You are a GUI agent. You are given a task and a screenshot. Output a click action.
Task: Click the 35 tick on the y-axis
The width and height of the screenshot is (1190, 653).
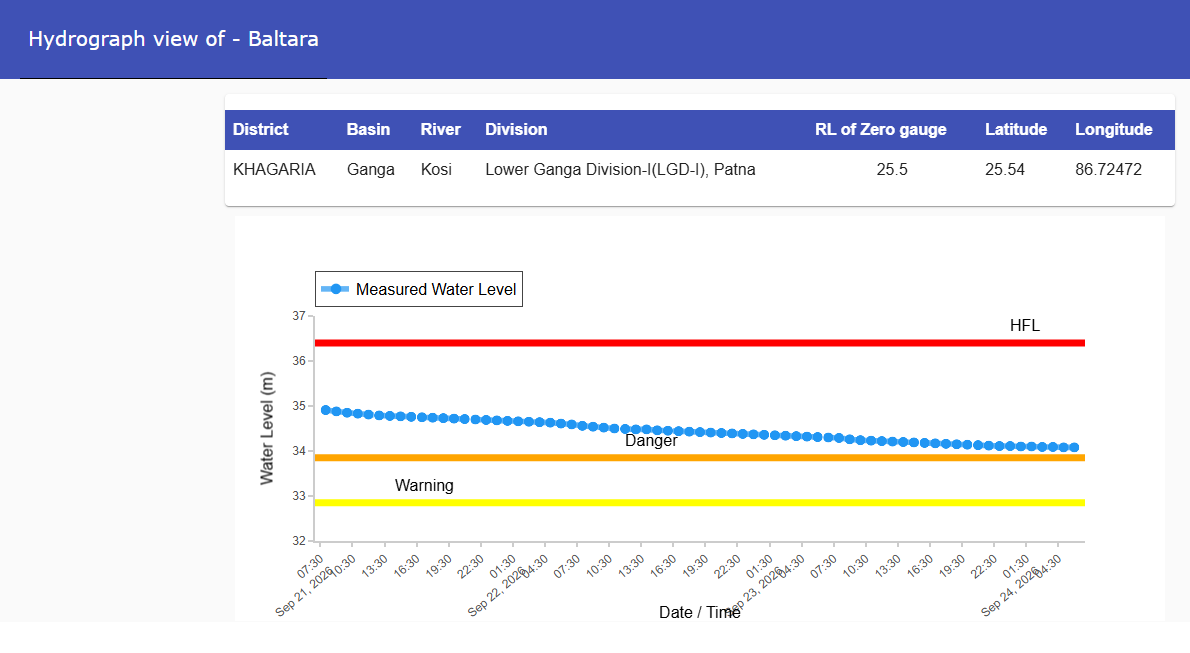pyautogui.click(x=299, y=406)
